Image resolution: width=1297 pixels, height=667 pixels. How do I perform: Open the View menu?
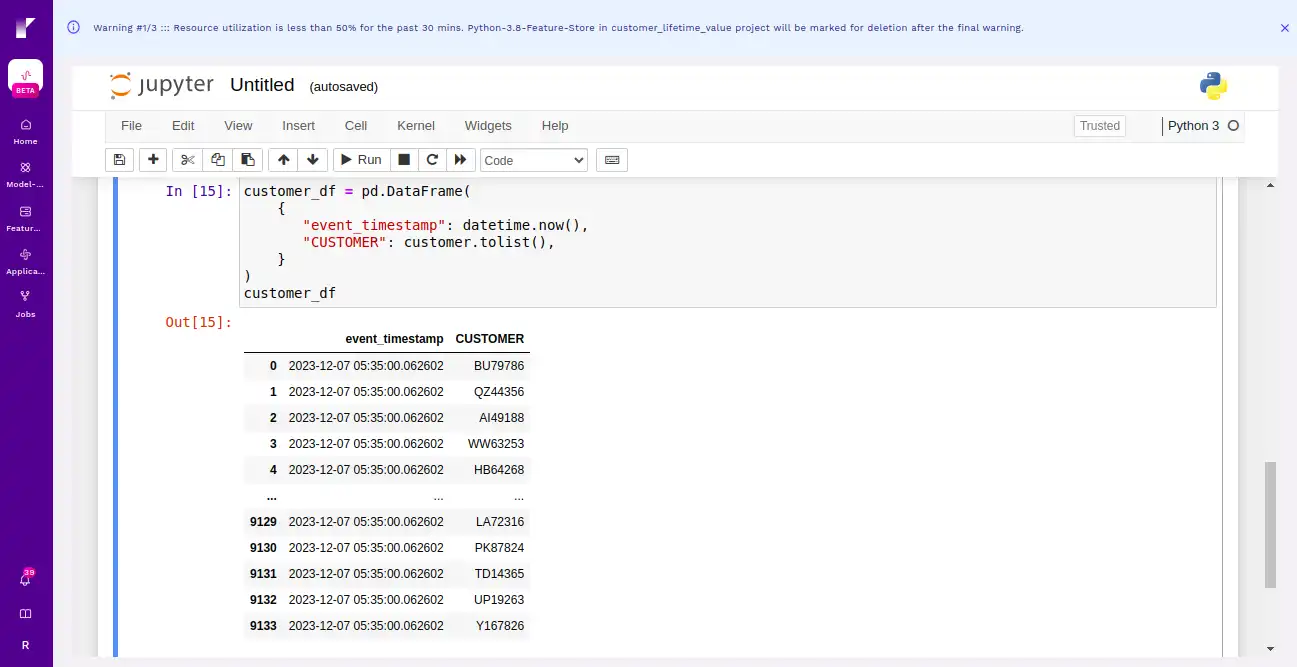pyautogui.click(x=238, y=126)
